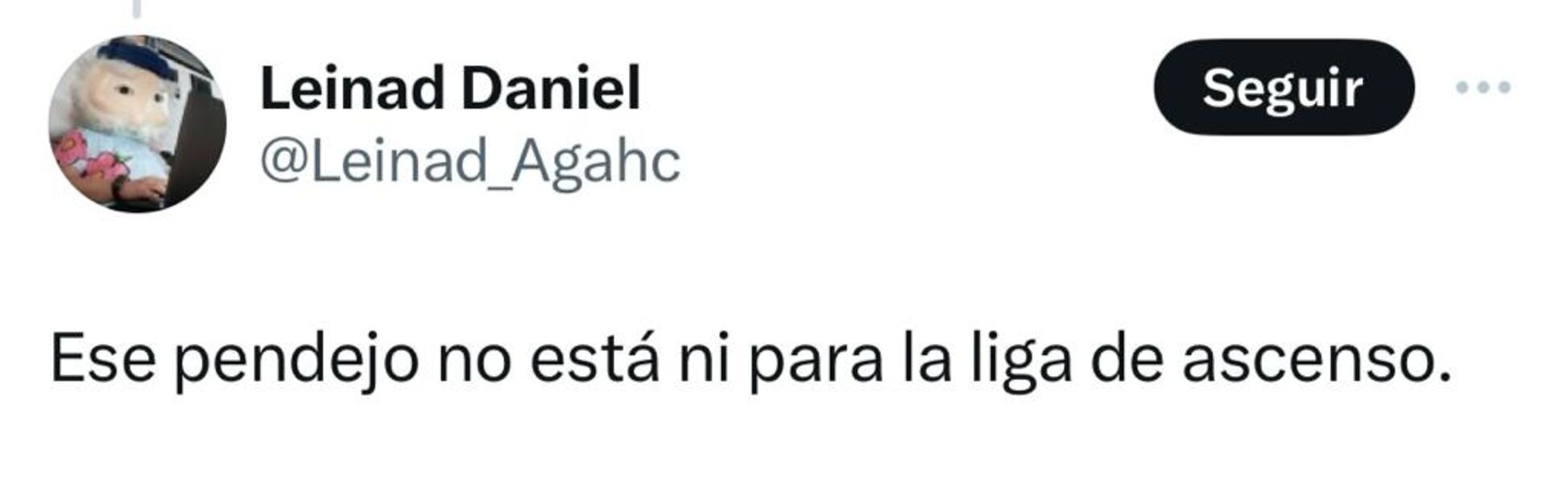Click Leinad Daniel's profile avatar

(x=137, y=123)
